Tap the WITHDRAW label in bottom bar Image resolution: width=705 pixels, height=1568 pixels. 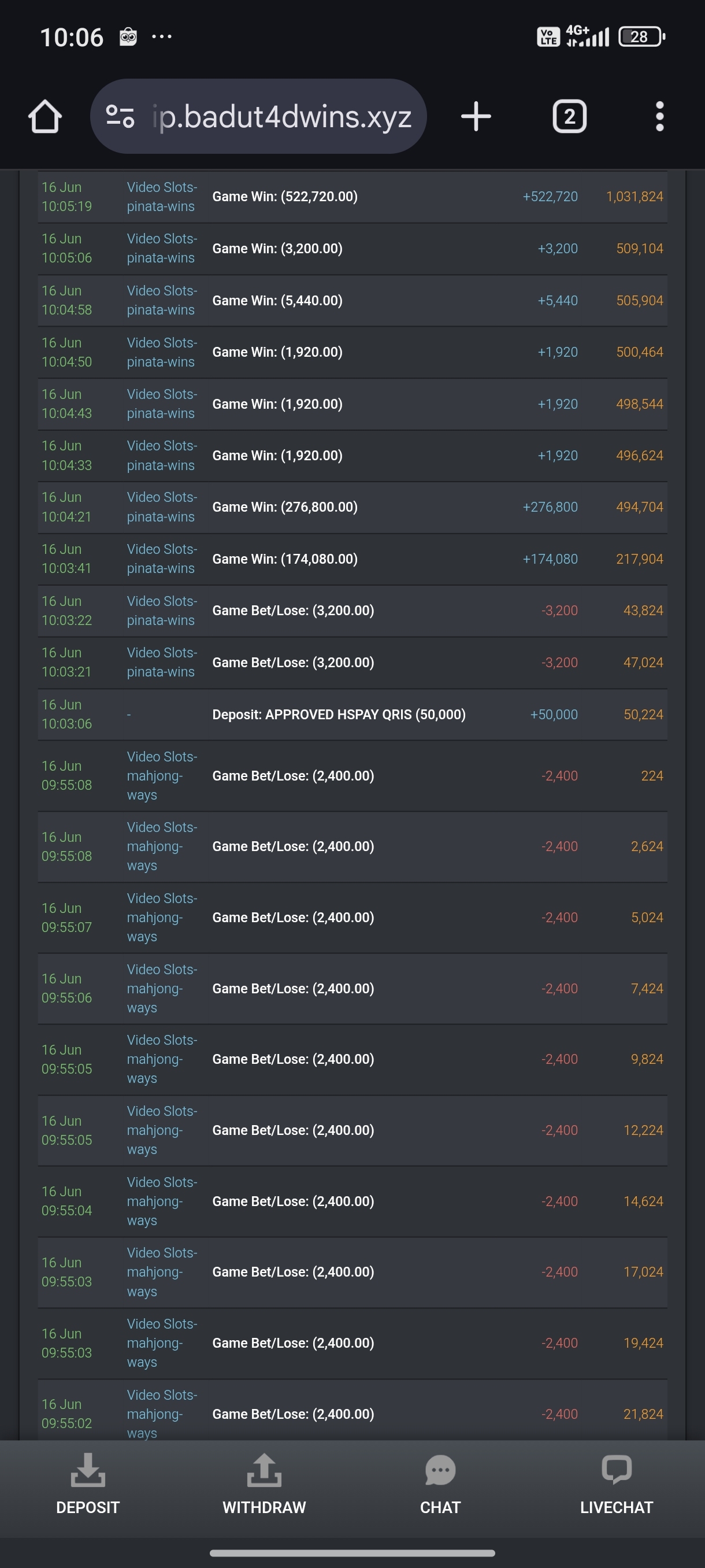click(x=264, y=1508)
